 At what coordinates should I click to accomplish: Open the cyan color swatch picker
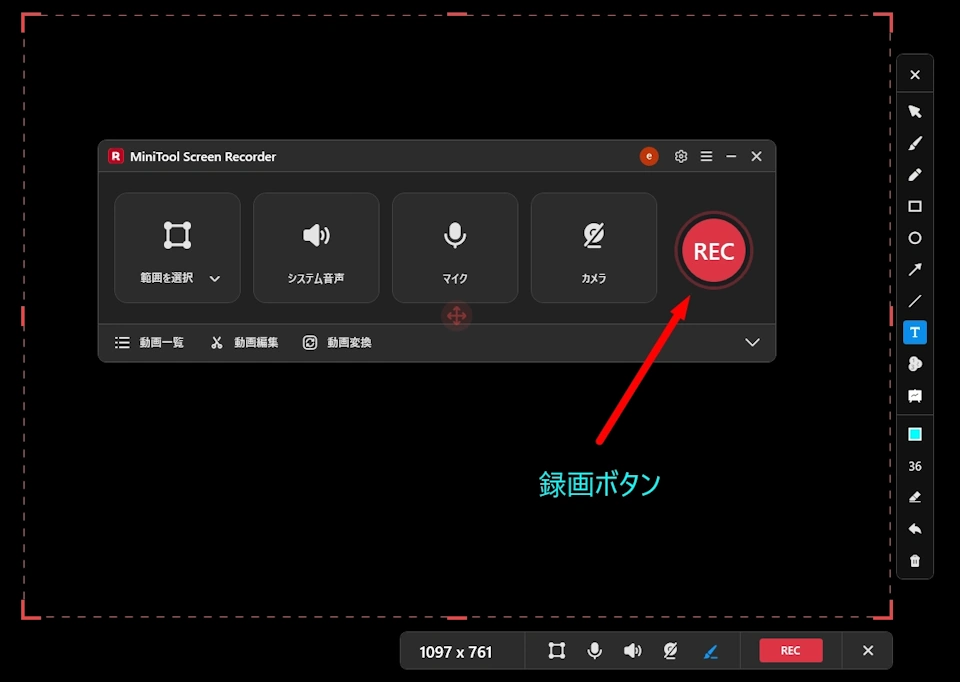[x=915, y=433]
